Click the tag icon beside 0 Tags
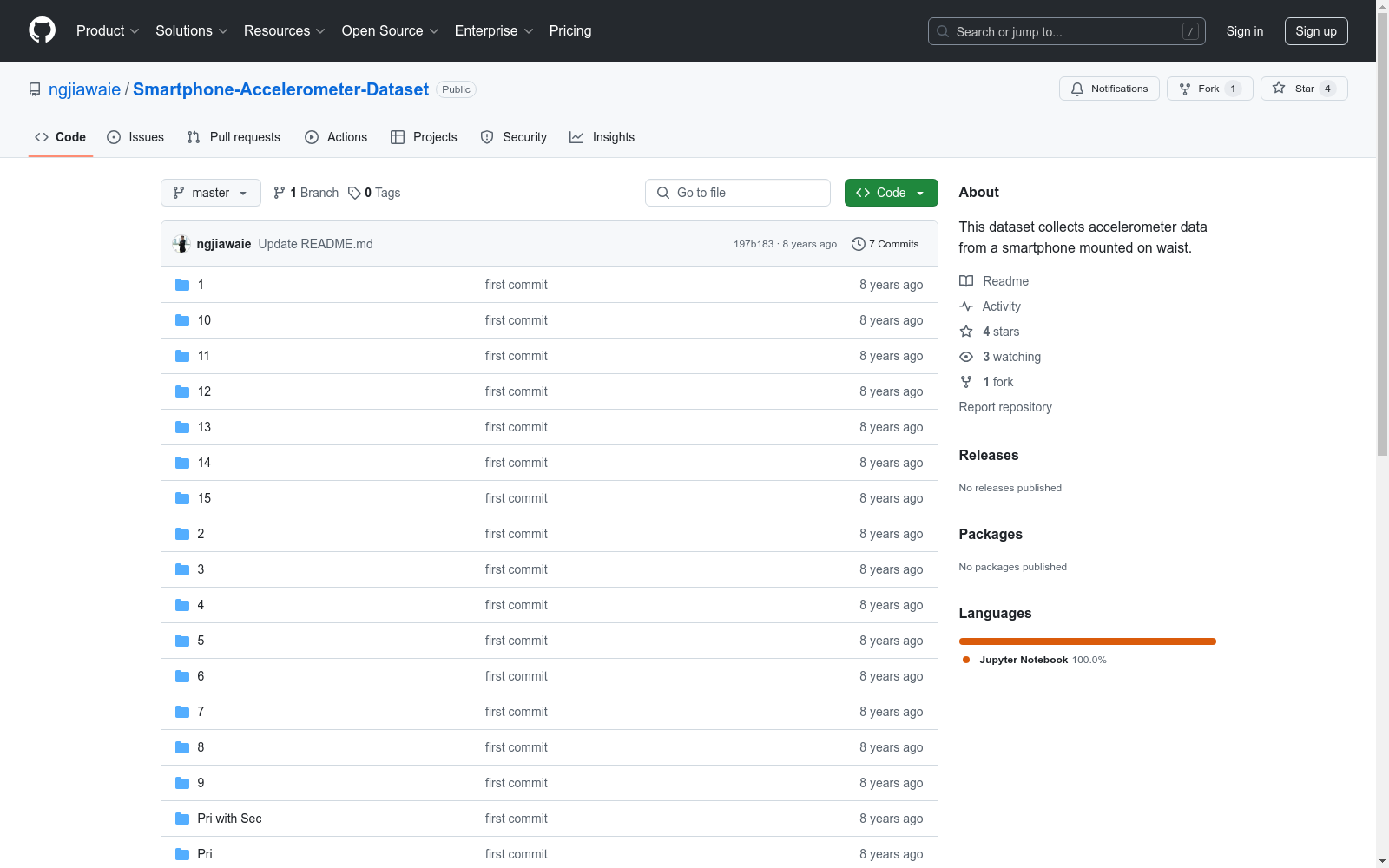Image resolution: width=1389 pixels, height=868 pixels. click(354, 193)
